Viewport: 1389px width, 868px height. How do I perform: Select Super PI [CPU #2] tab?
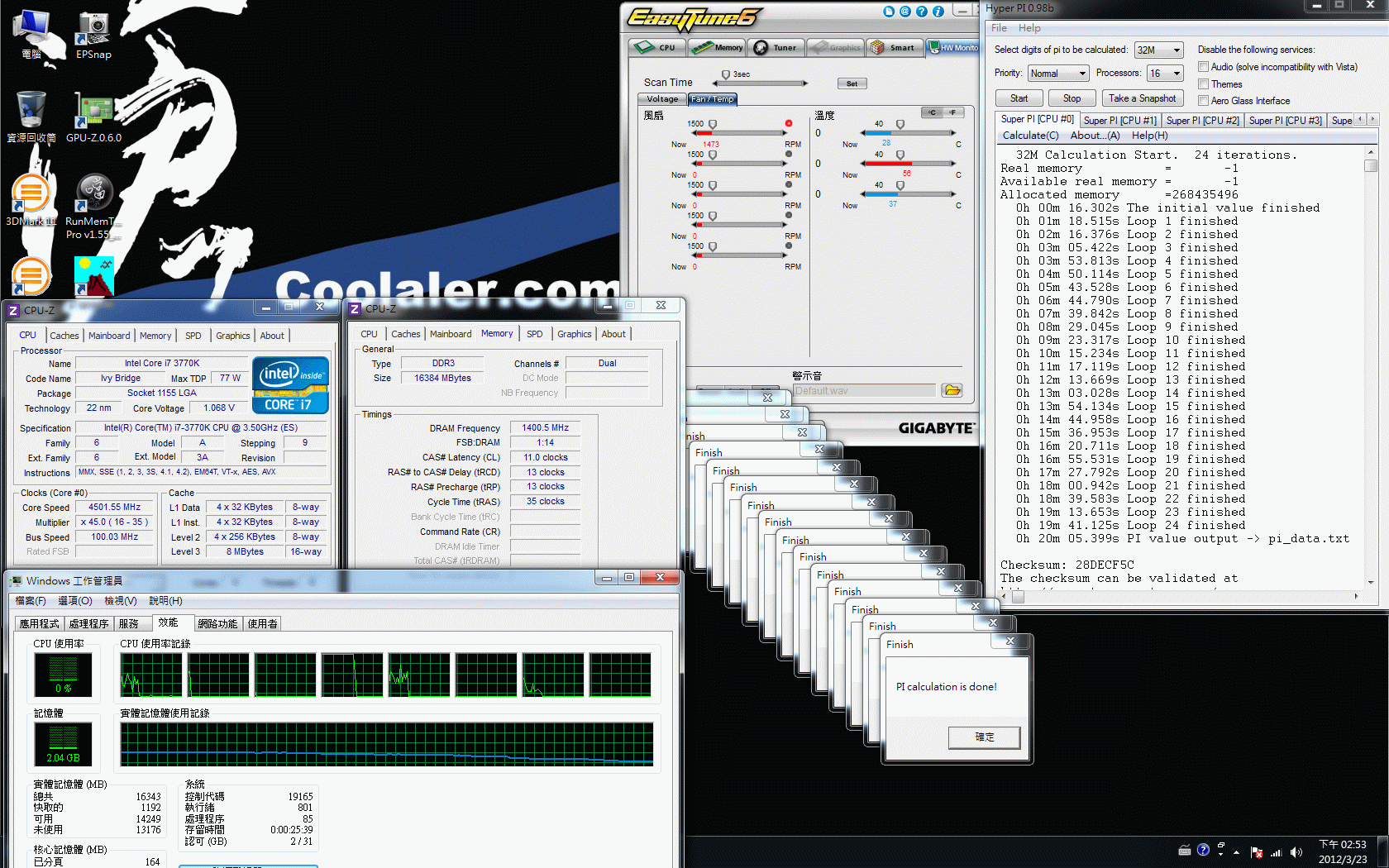(1202, 121)
